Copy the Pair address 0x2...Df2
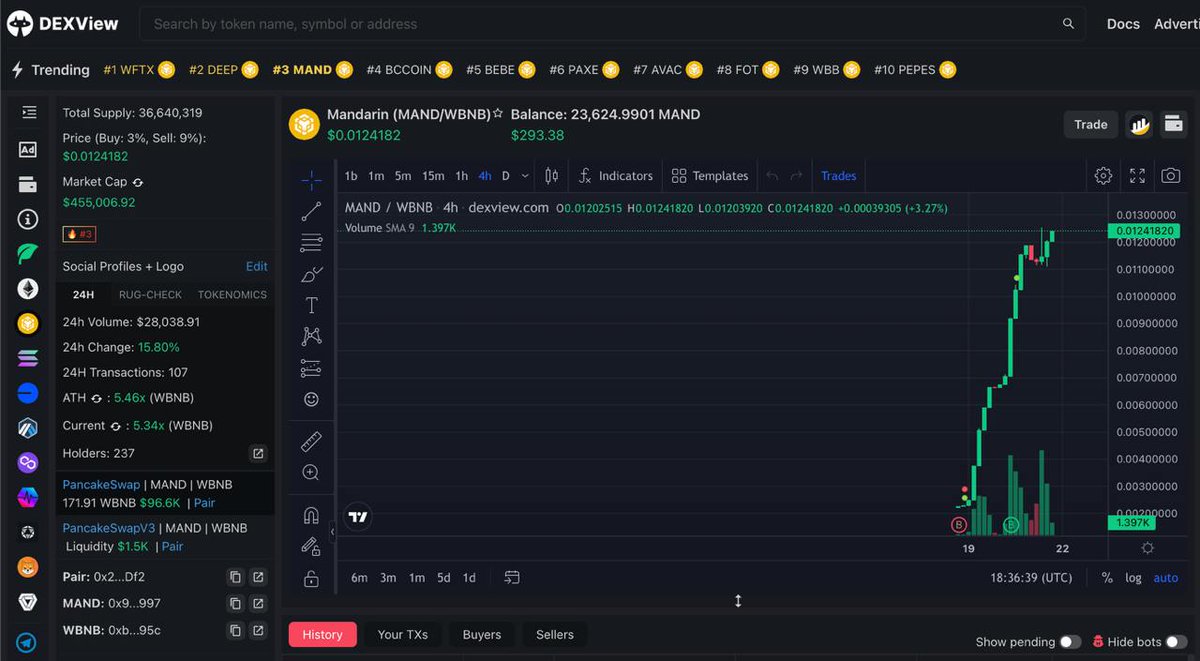This screenshot has height=661, width=1200. [235, 577]
